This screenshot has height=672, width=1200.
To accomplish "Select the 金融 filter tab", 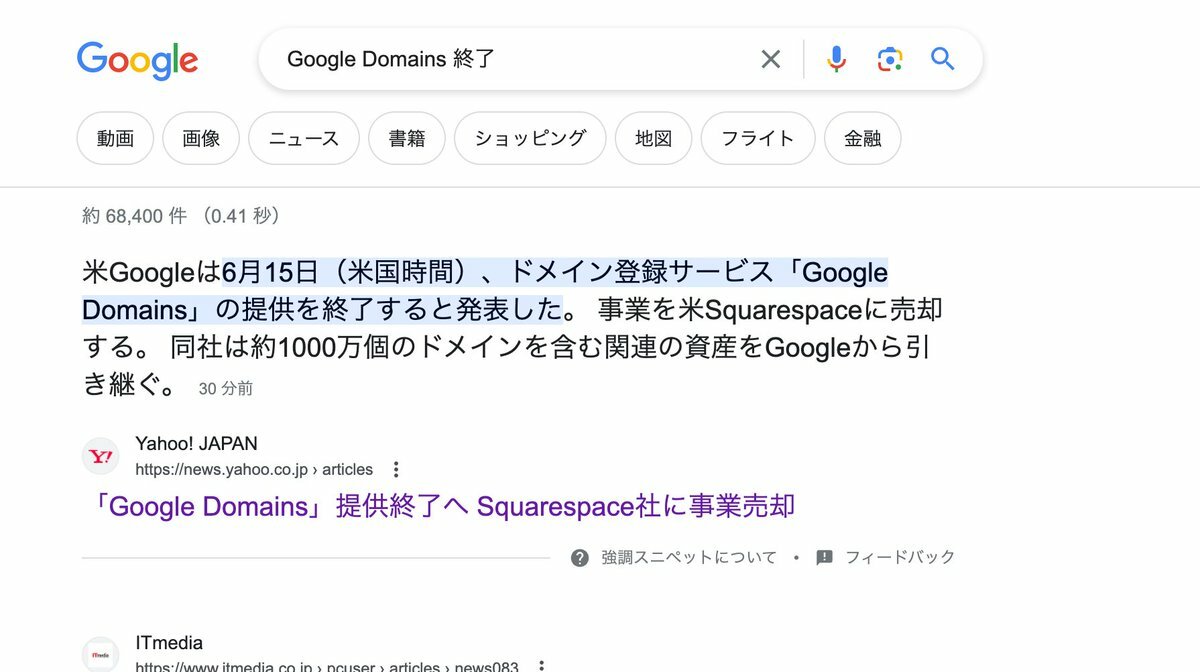I will (x=862, y=138).
